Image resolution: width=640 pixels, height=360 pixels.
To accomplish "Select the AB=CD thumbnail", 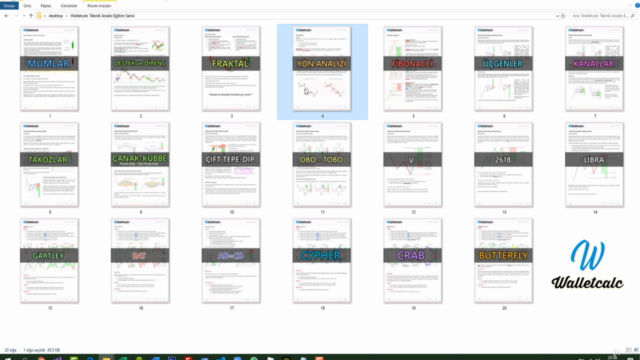I will [x=231, y=260].
